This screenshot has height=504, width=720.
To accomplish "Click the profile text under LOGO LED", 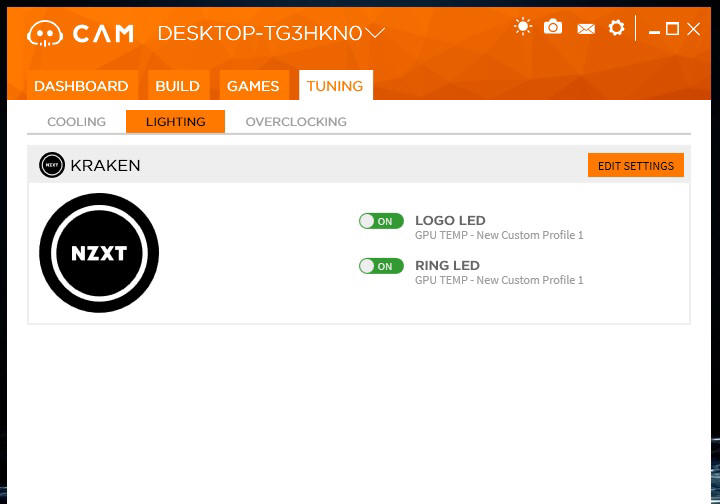I will pyautogui.click(x=499, y=235).
